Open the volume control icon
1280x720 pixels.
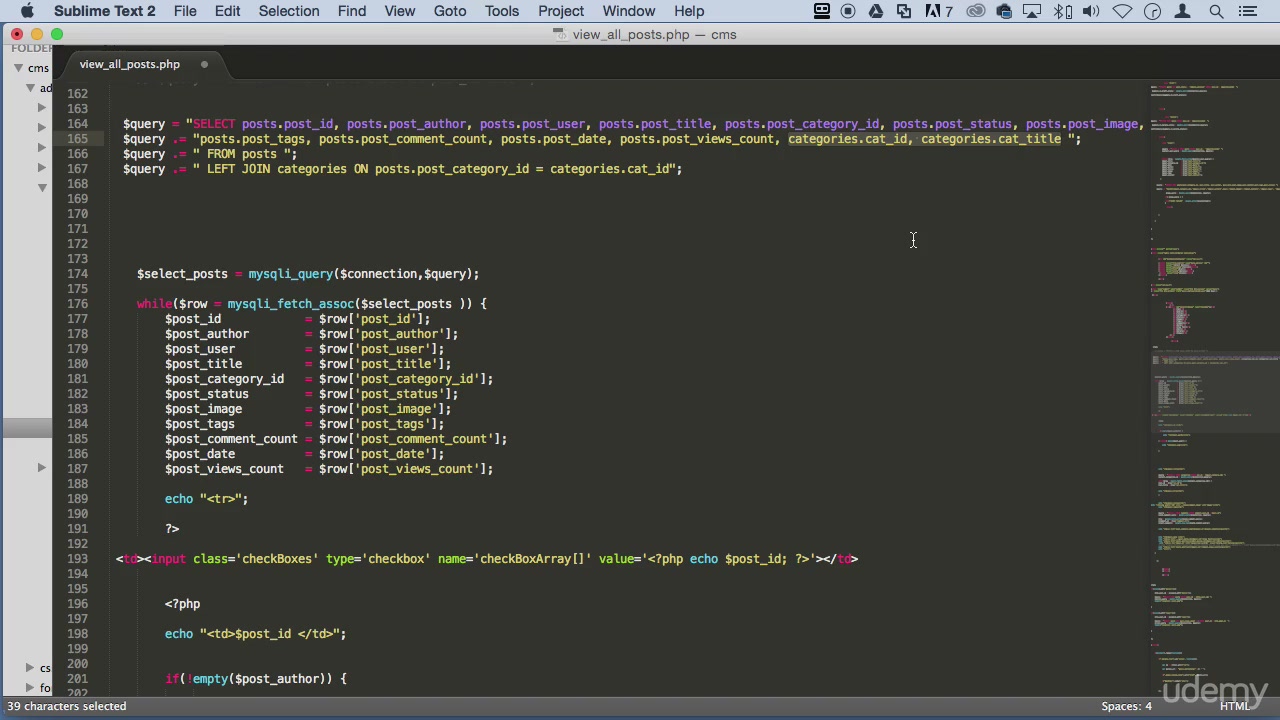tap(1092, 11)
